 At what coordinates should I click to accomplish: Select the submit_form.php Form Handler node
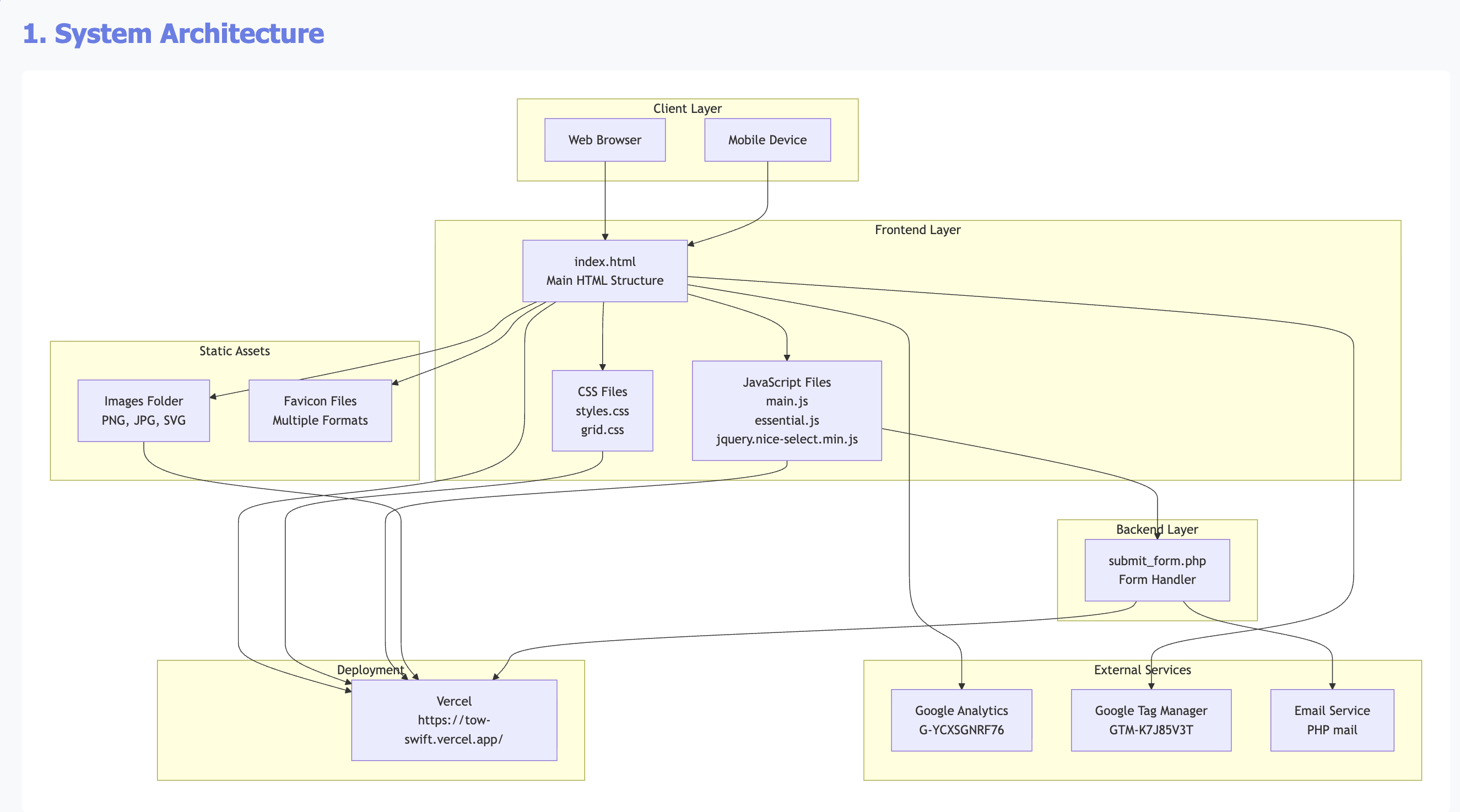[1158, 570]
